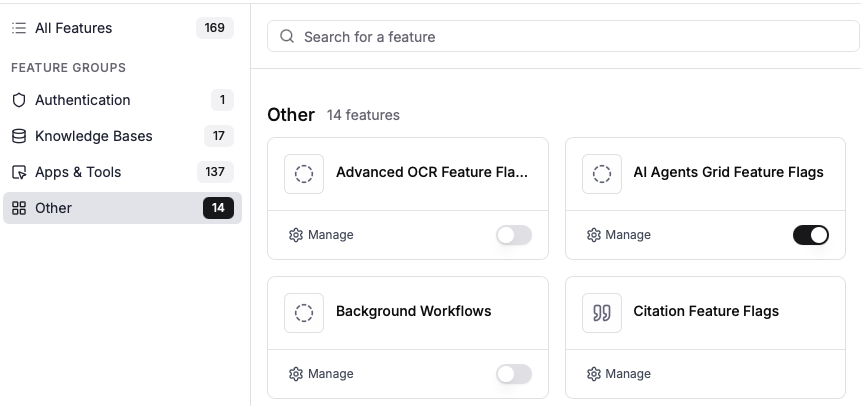
Task: Click the shield icon next to Authentication
Action: 19,100
